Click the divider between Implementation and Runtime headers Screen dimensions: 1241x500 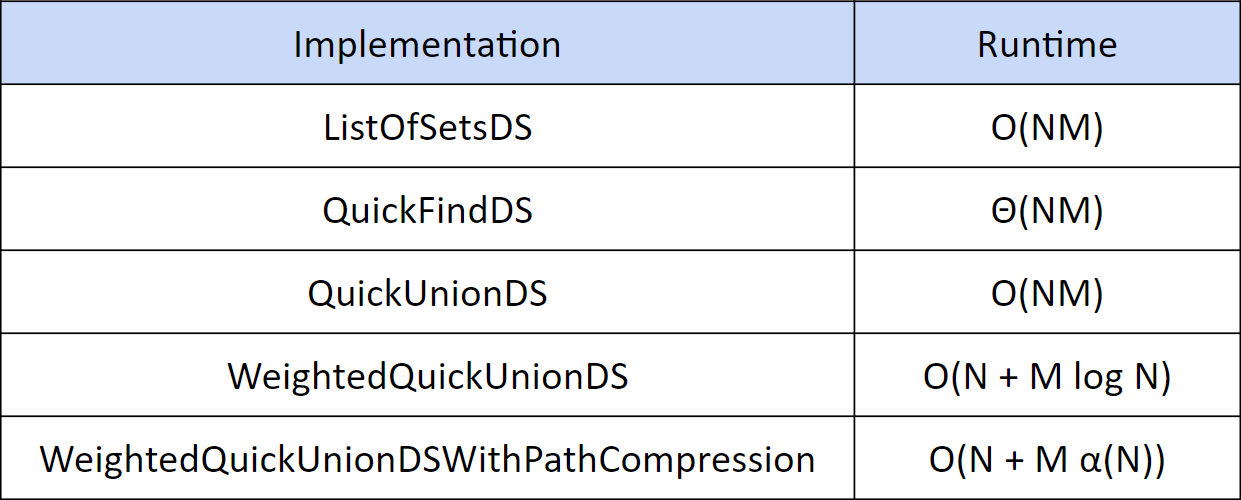coord(854,43)
